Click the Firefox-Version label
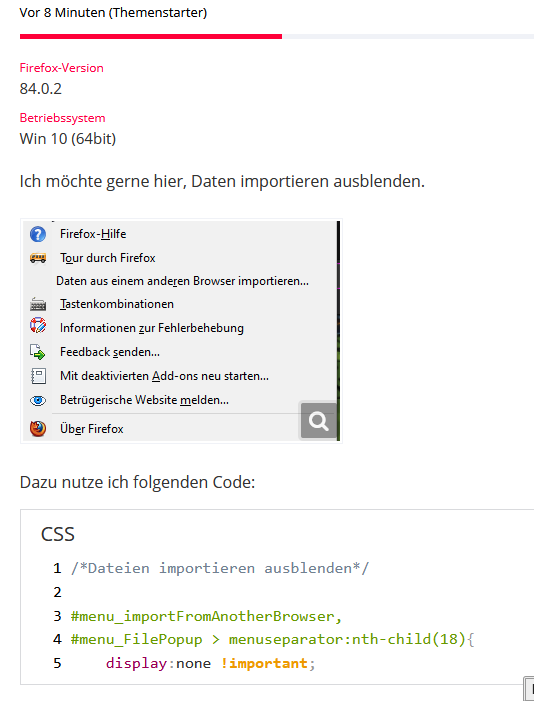The width and height of the screenshot is (534, 701). (61, 68)
